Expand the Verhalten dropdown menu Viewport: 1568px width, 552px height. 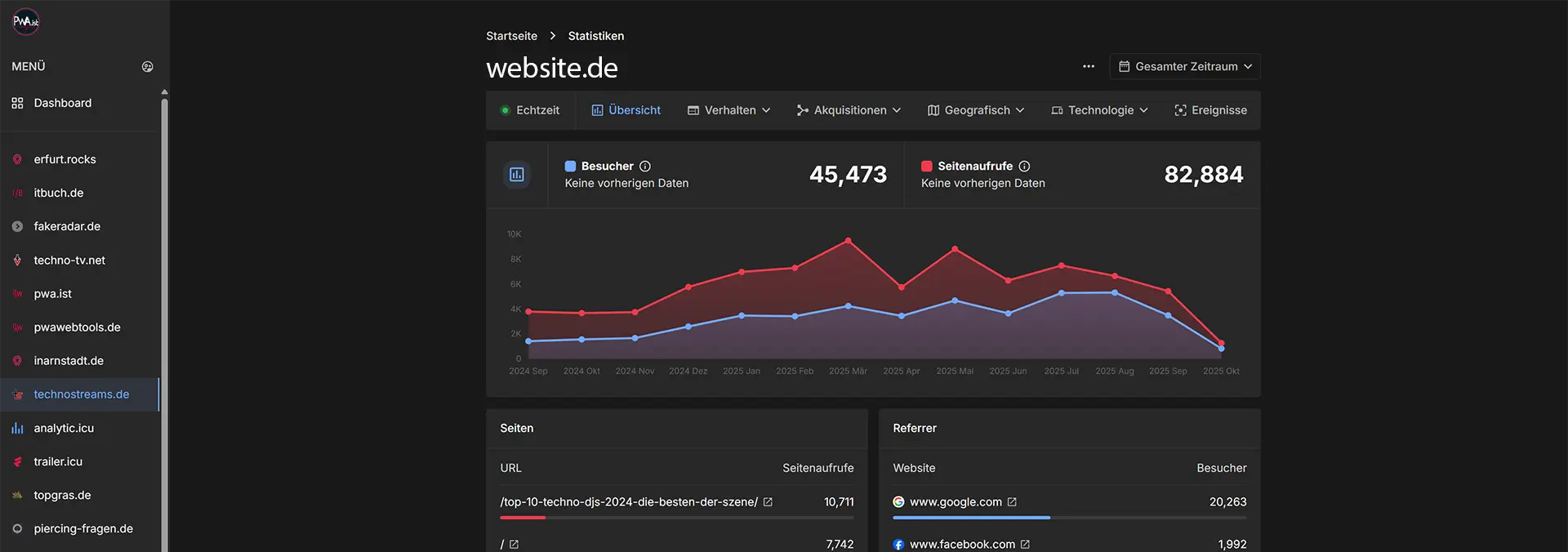[728, 110]
